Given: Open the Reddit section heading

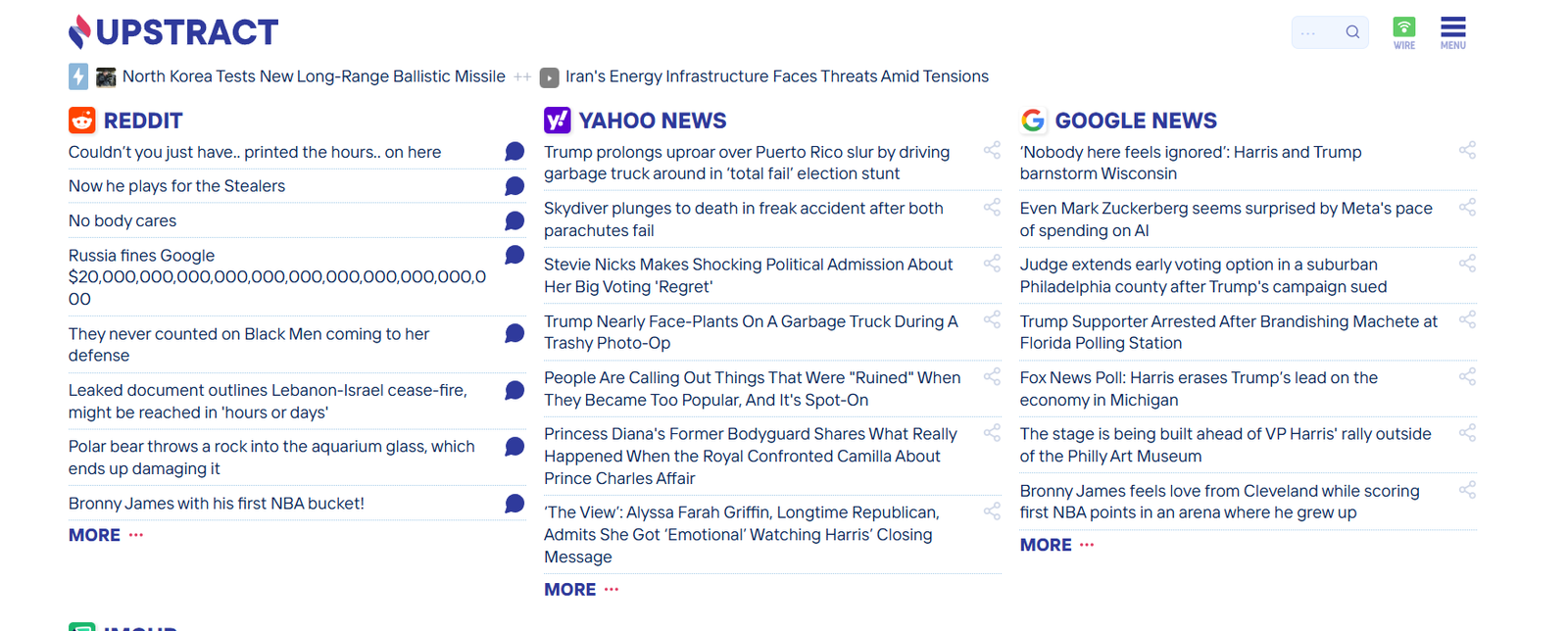Looking at the screenshot, I should (x=142, y=121).
